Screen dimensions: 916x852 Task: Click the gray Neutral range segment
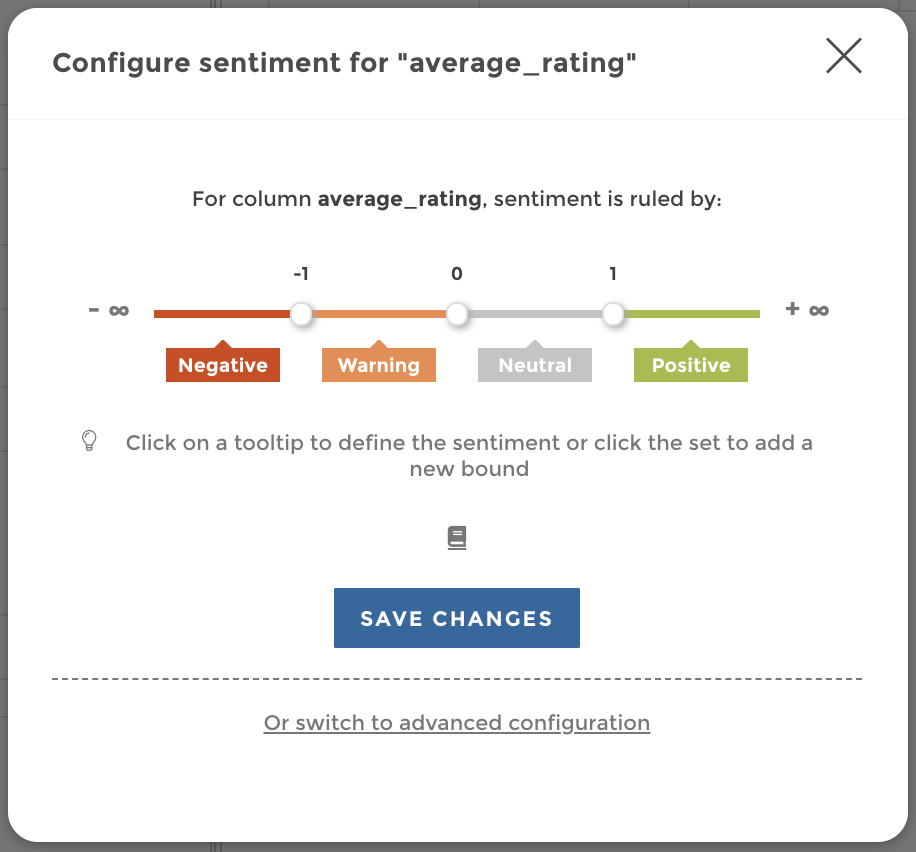pyautogui.click(x=535, y=314)
